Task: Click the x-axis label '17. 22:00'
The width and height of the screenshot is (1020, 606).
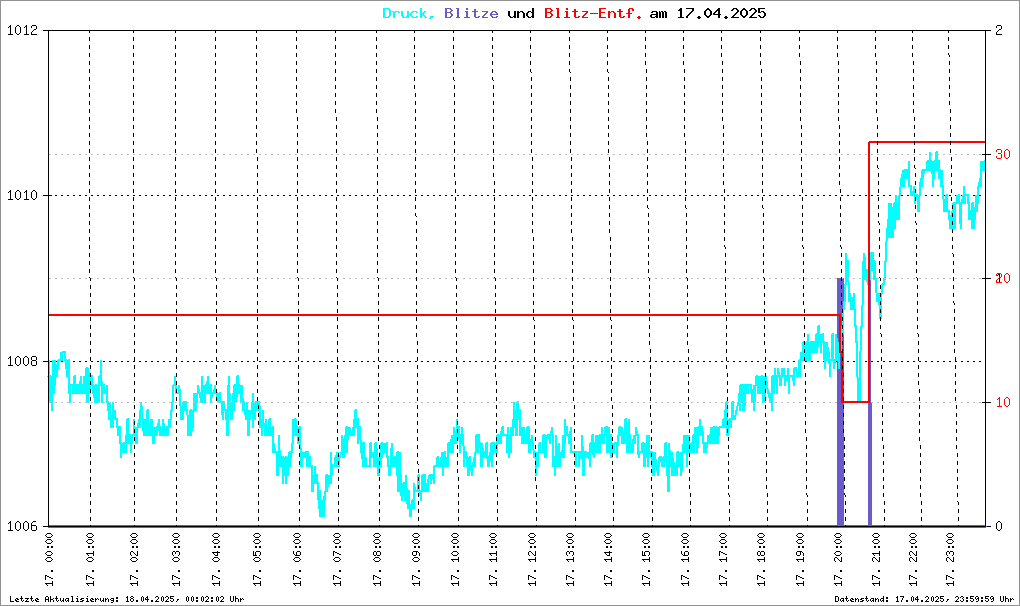Action: [x=914, y=560]
